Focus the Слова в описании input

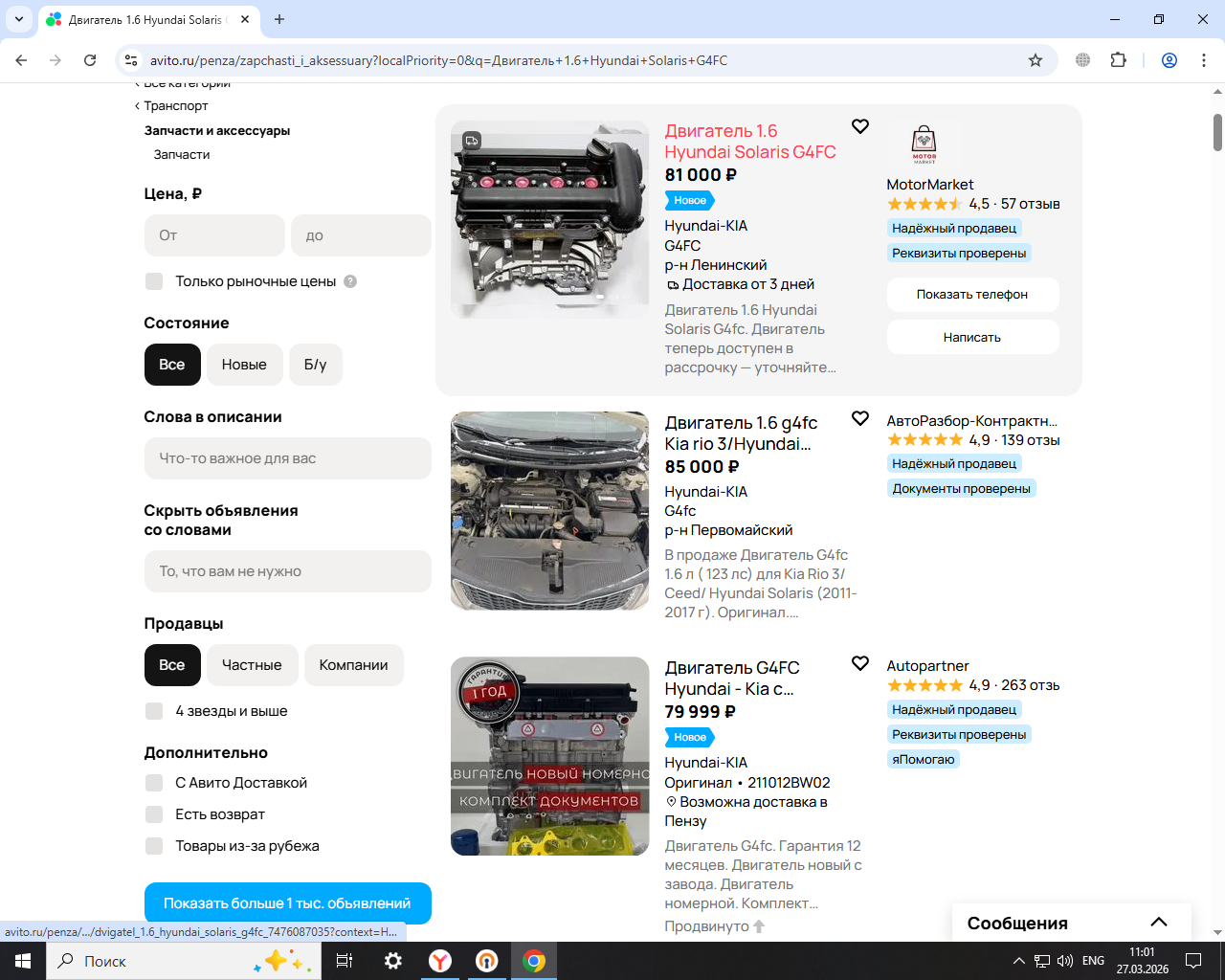288,458
